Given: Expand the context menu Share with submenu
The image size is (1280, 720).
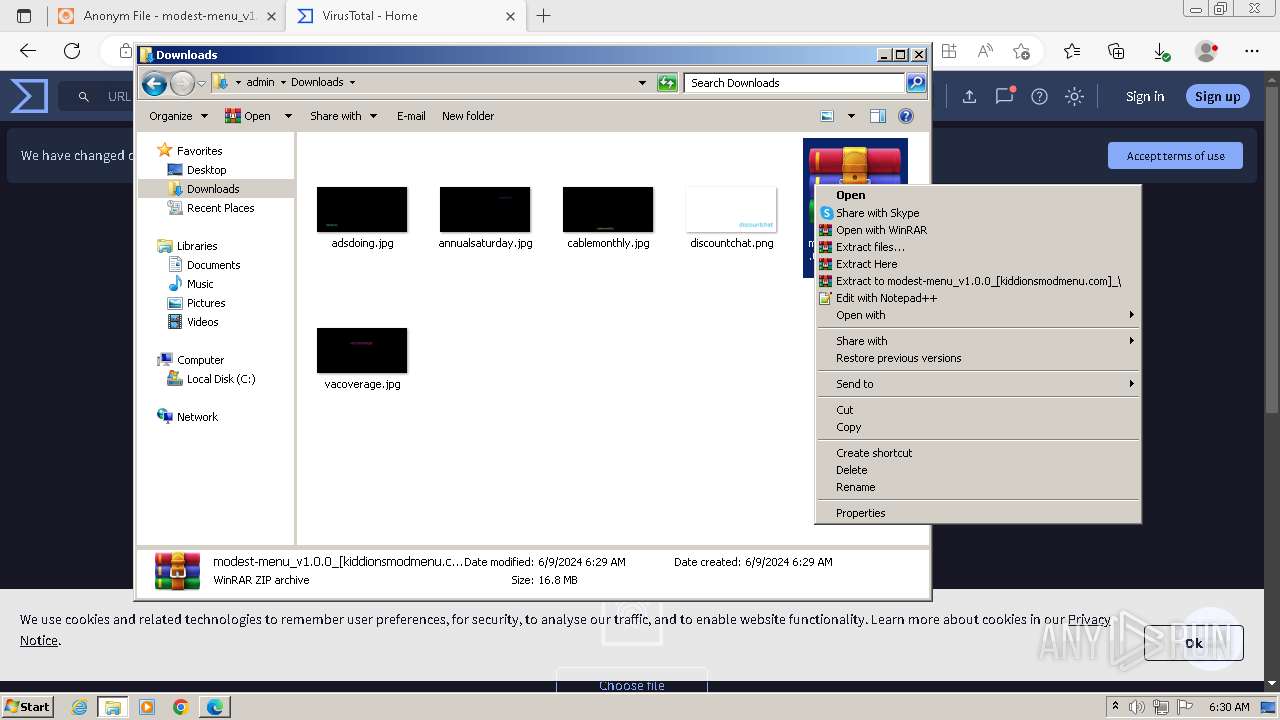Looking at the screenshot, I should (x=978, y=341).
